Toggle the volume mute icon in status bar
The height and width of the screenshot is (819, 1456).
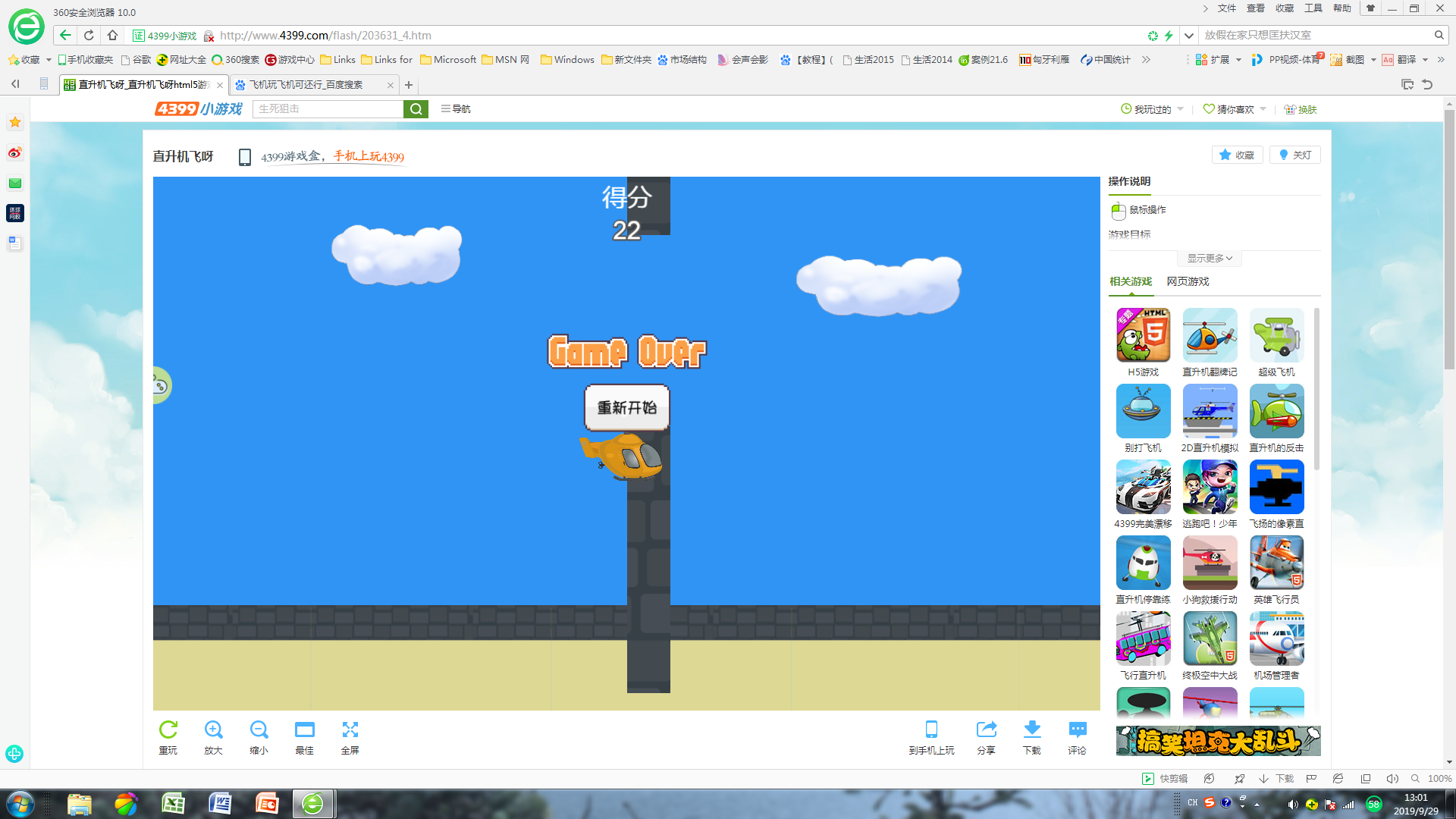pyautogui.click(x=1392, y=779)
